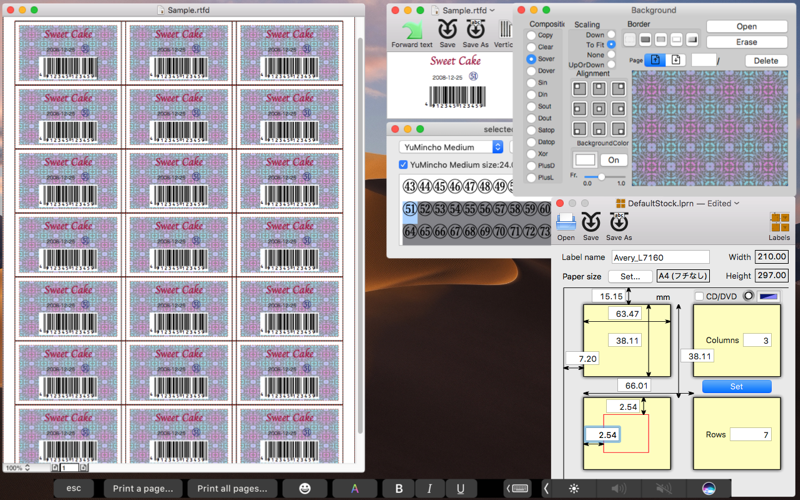Click the white background color swatch
Image resolution: width=800 pixels, height=500 pixels.
584,160
